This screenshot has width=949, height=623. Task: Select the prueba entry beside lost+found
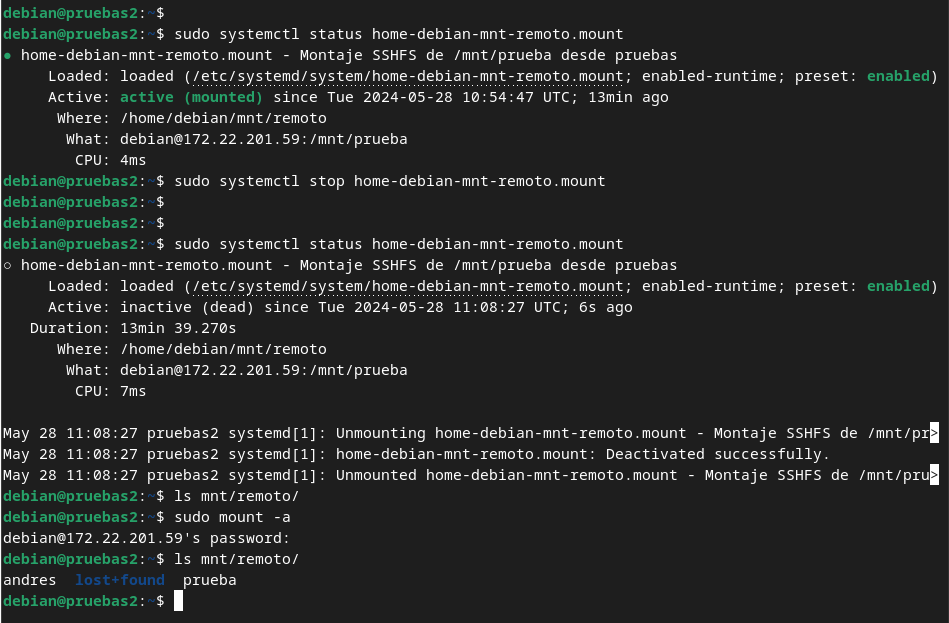point(210,580)
